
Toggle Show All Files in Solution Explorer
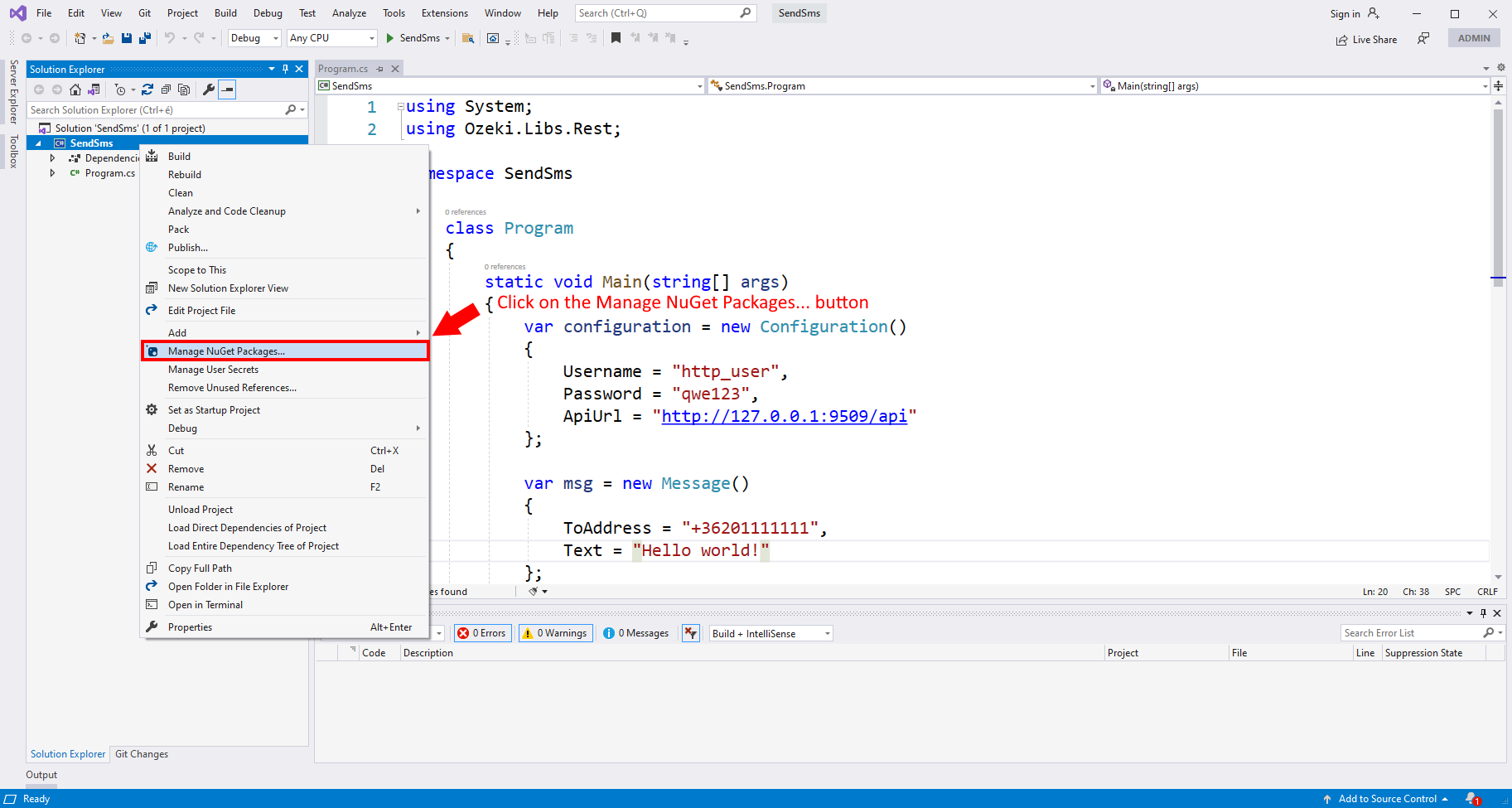(x=184, y=90)
